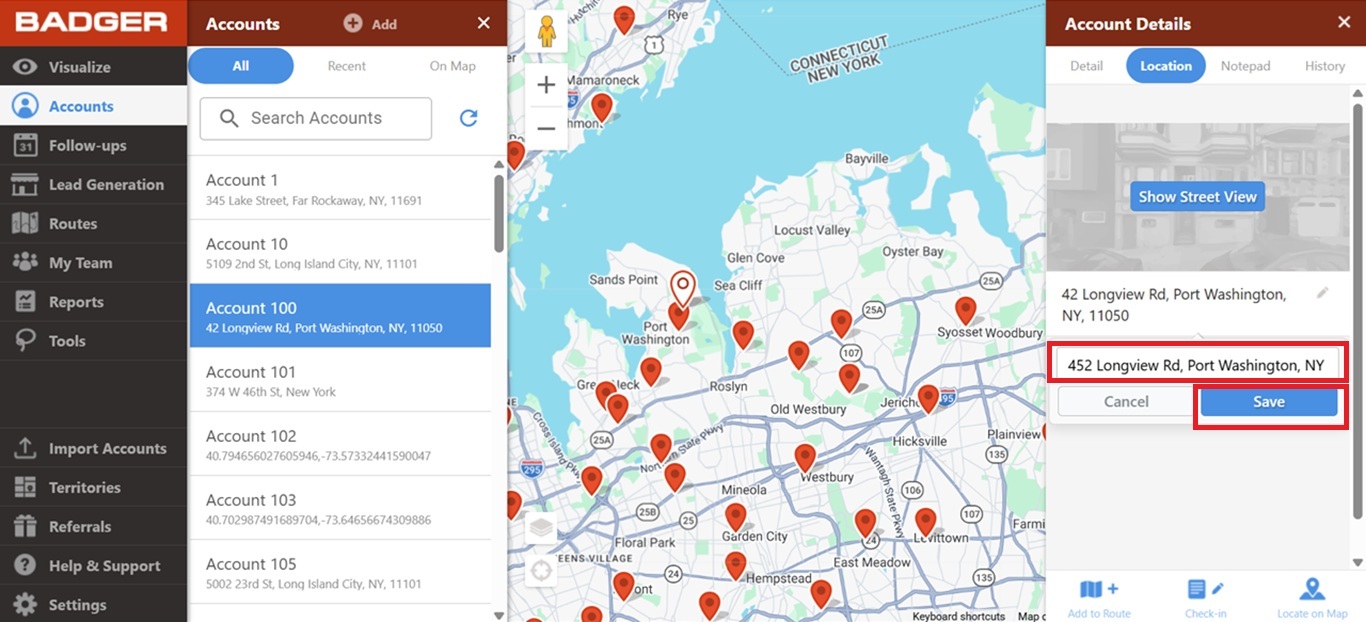The image size is (1366, 622).
Task: Open the History tab
Action: (x=1325, y=66)
